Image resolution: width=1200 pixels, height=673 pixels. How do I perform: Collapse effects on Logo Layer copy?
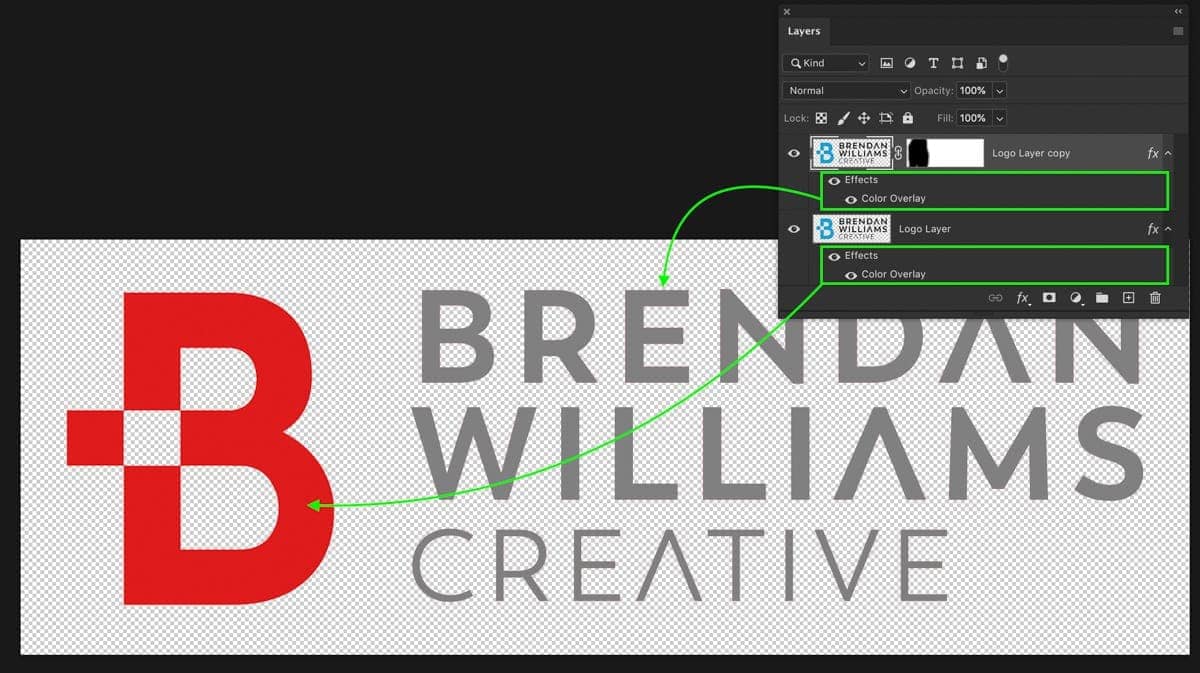(1168, 153)
